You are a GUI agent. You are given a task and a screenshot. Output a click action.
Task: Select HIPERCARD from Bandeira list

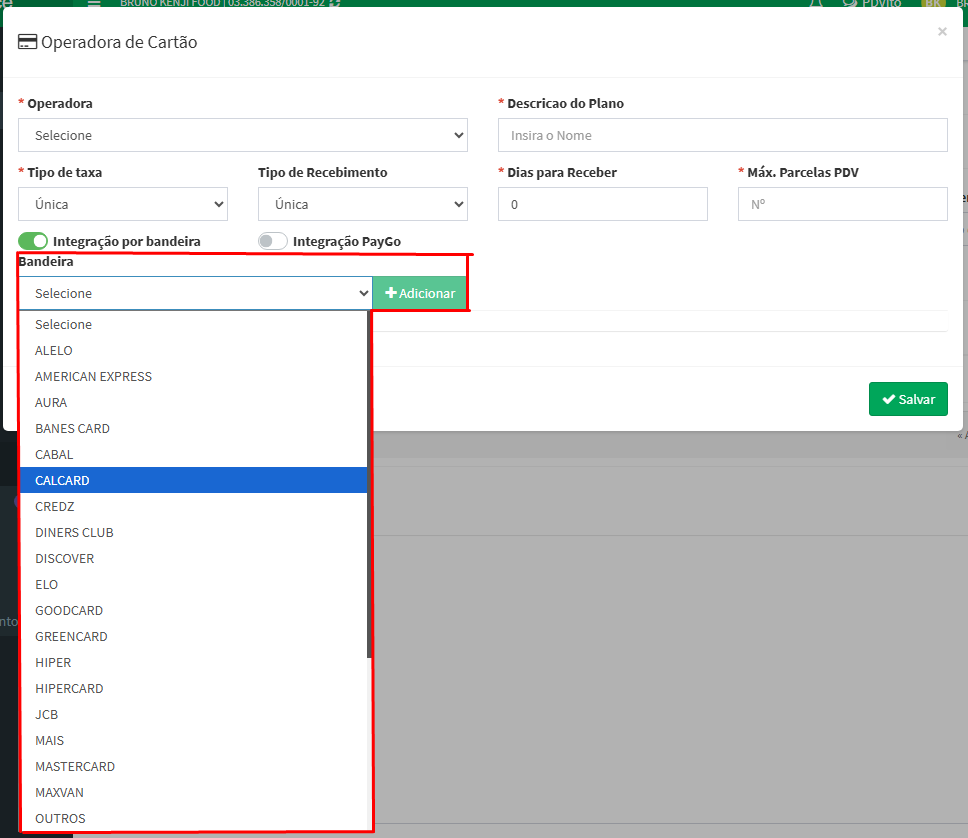(x=193, y=688)
